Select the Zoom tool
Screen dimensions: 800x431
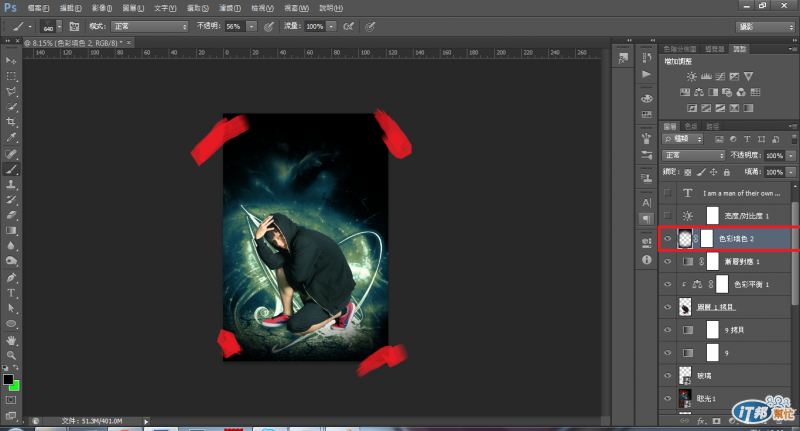(x=11, y=355)
